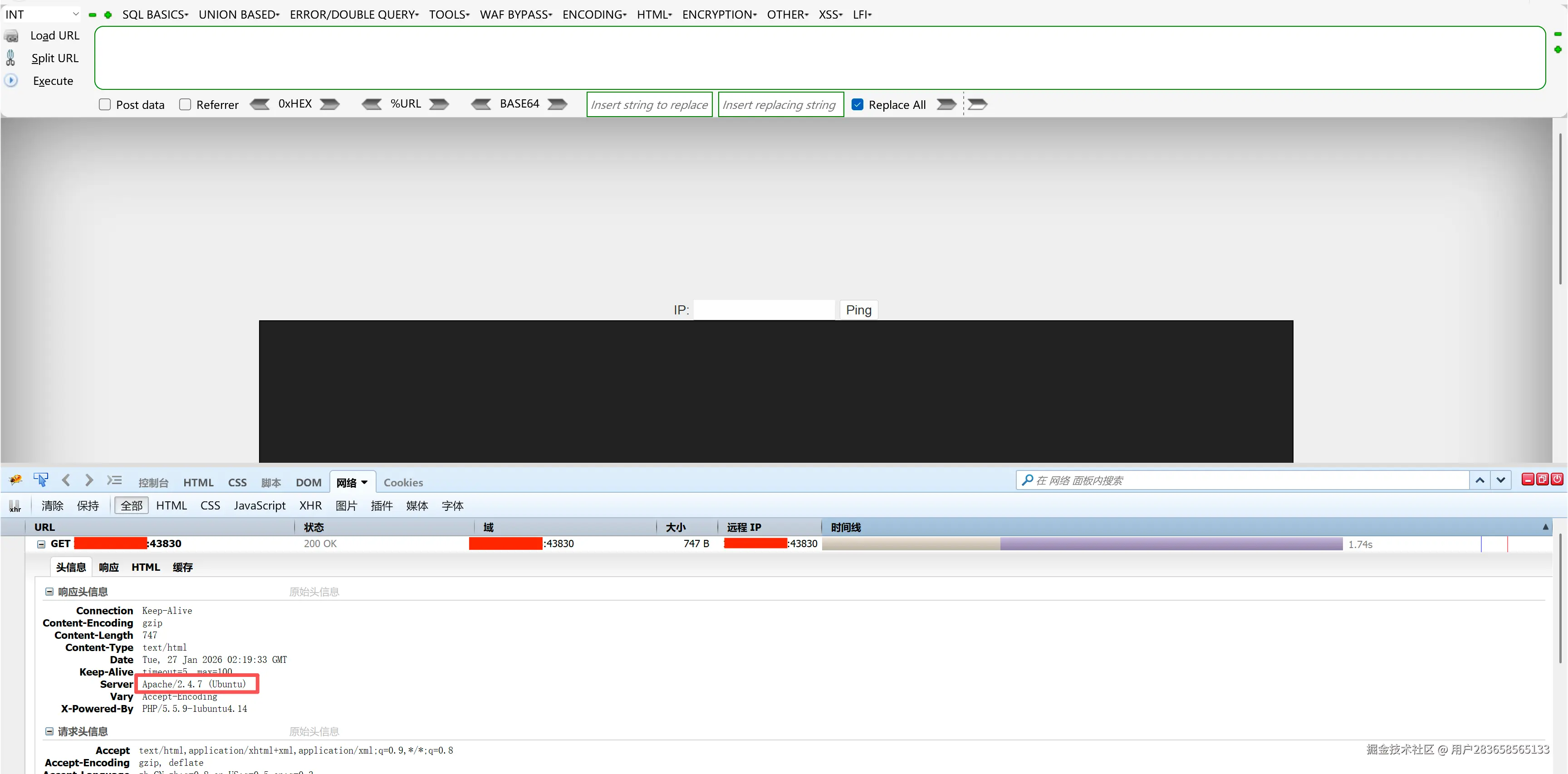Open the LFI menu
The image size is (1568, 774).
[x=862, y=15]
